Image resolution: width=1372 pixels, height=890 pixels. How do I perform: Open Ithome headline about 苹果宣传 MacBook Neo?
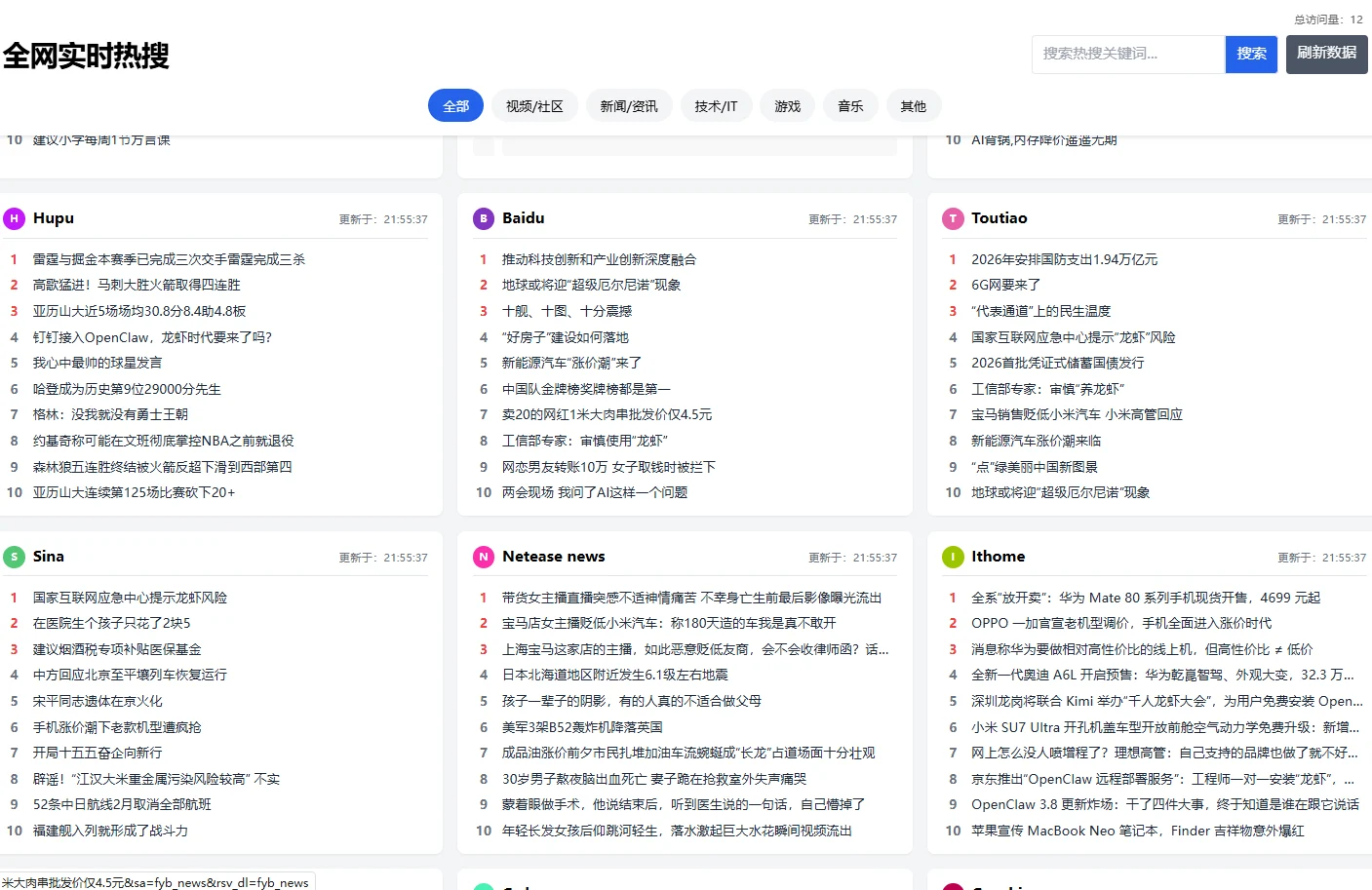(1137, 831)
